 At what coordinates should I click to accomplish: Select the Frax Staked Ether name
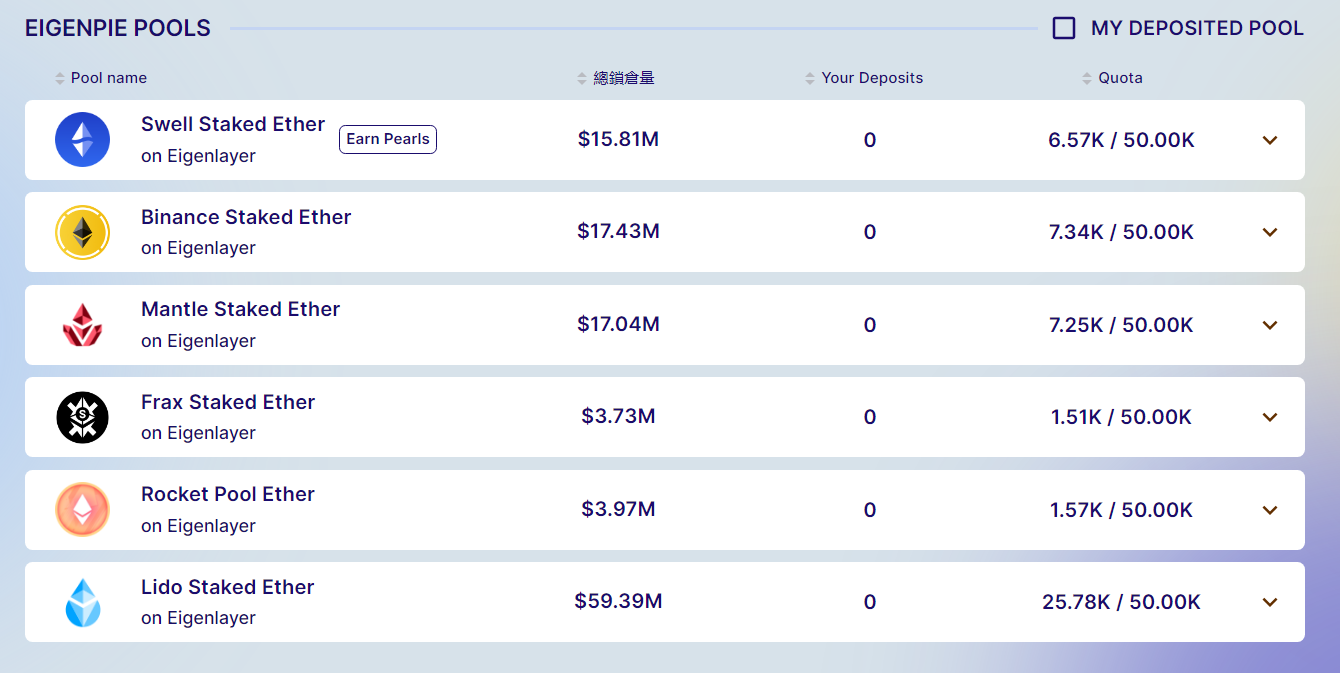[x=228, y=402]
